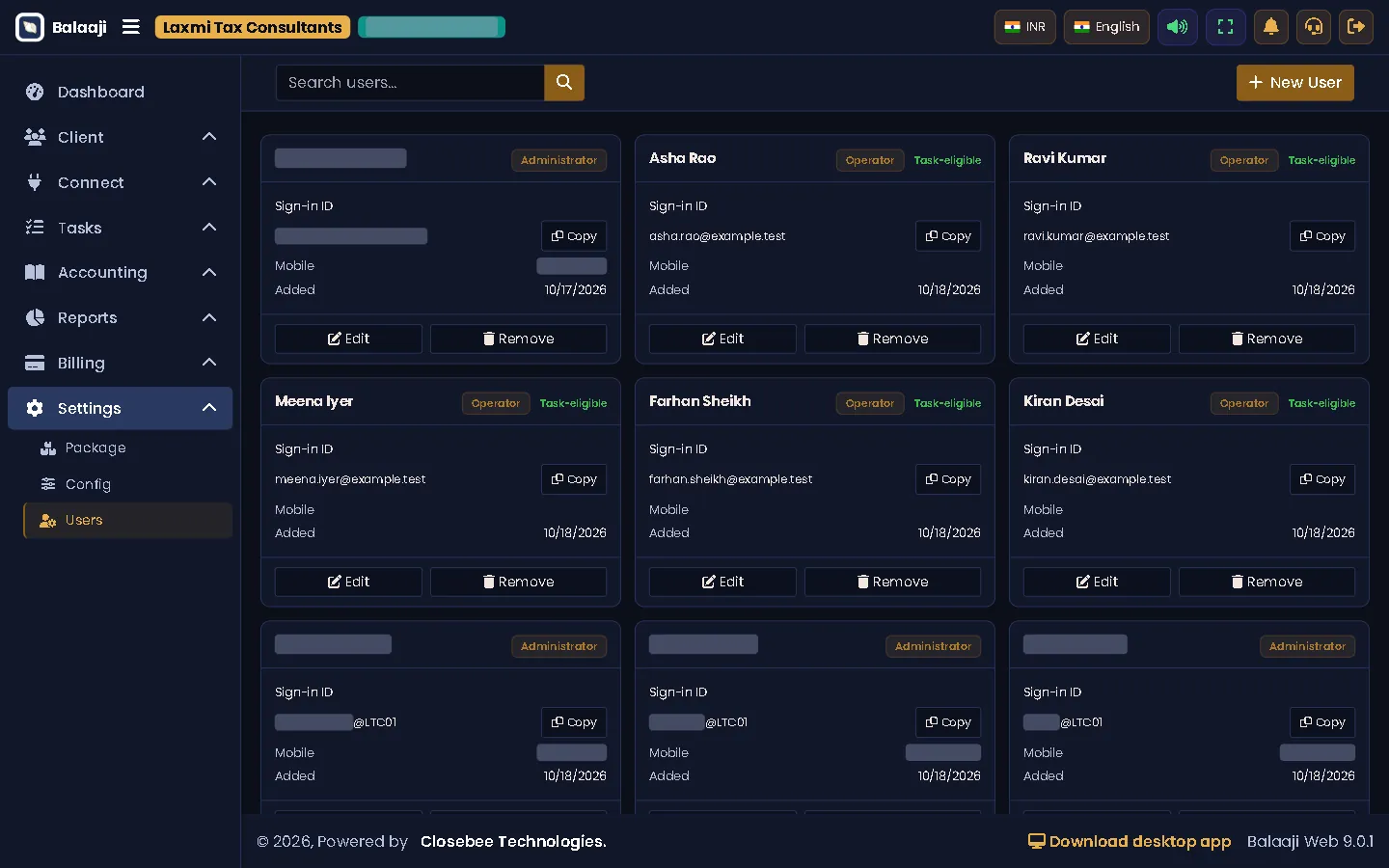Viewport: 1389px width, 868px height.
Task: Expand the Accounting menu chevron
Action: (209, 273)
